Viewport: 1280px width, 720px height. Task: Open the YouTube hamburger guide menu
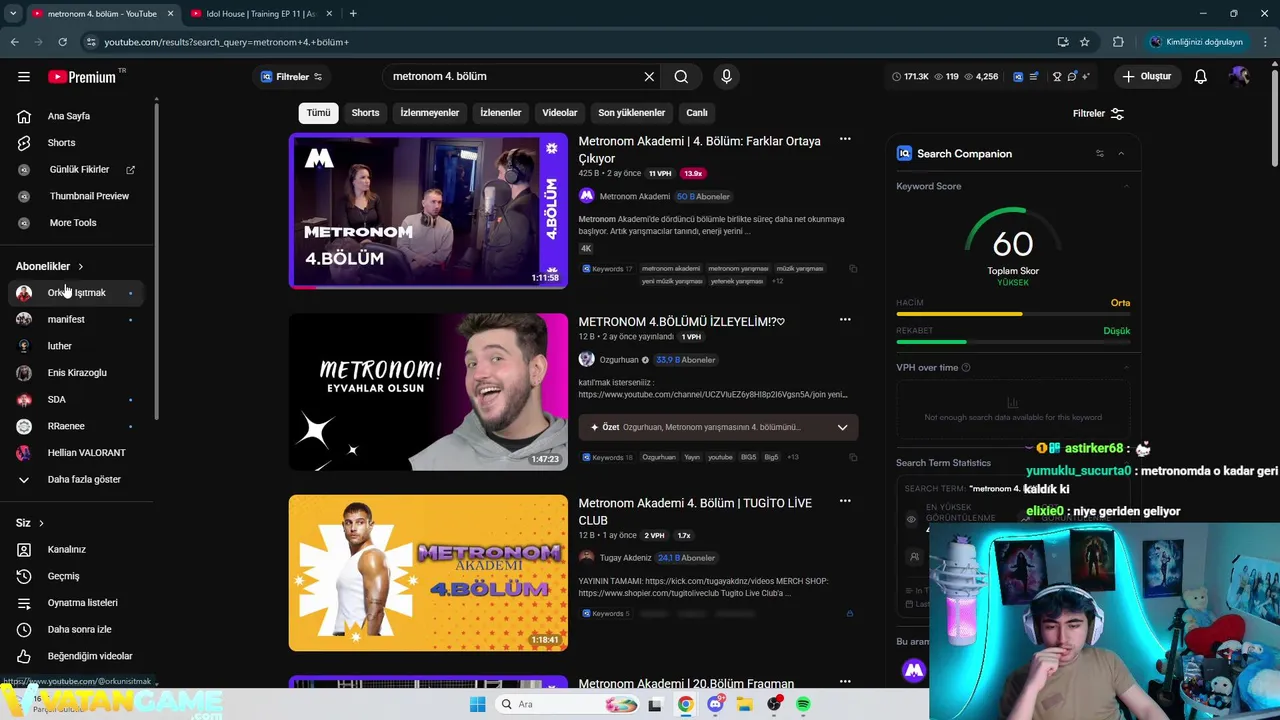click(24, 76)
